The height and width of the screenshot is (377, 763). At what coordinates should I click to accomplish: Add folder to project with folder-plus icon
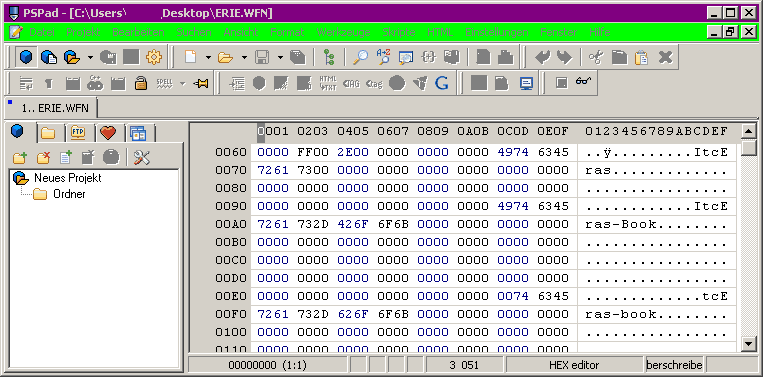[19, 158]
